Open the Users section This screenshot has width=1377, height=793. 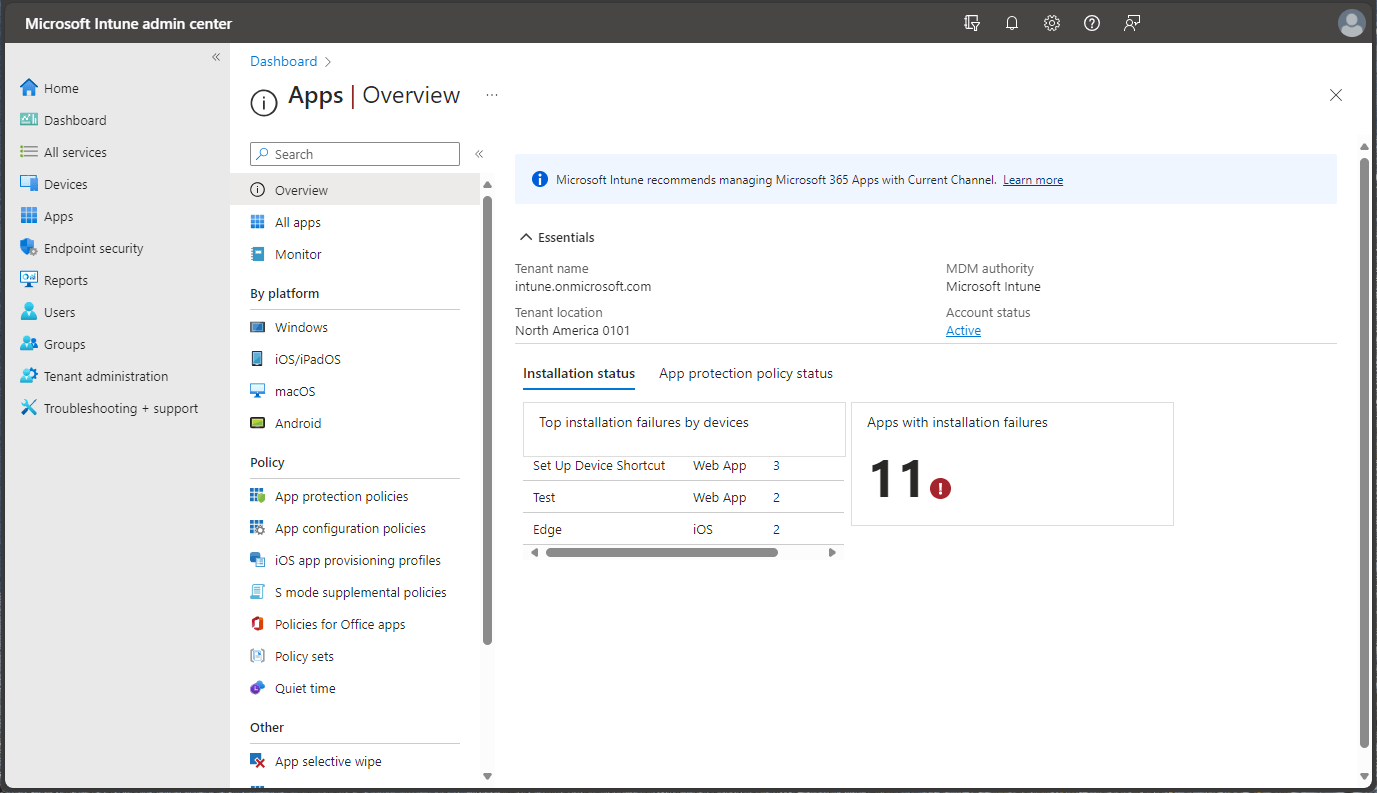pyautogui.click(x=59, y=311)
